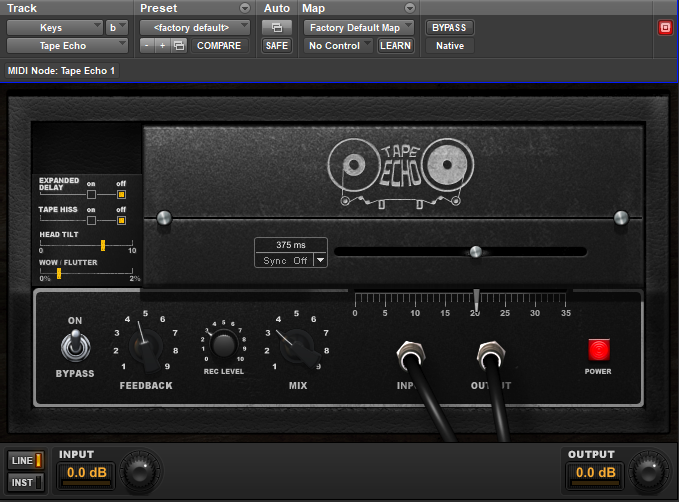Open the factory default preset dropdown
Image resolution: width=679 pixels, height=502 pixels.
click(195, 27)
